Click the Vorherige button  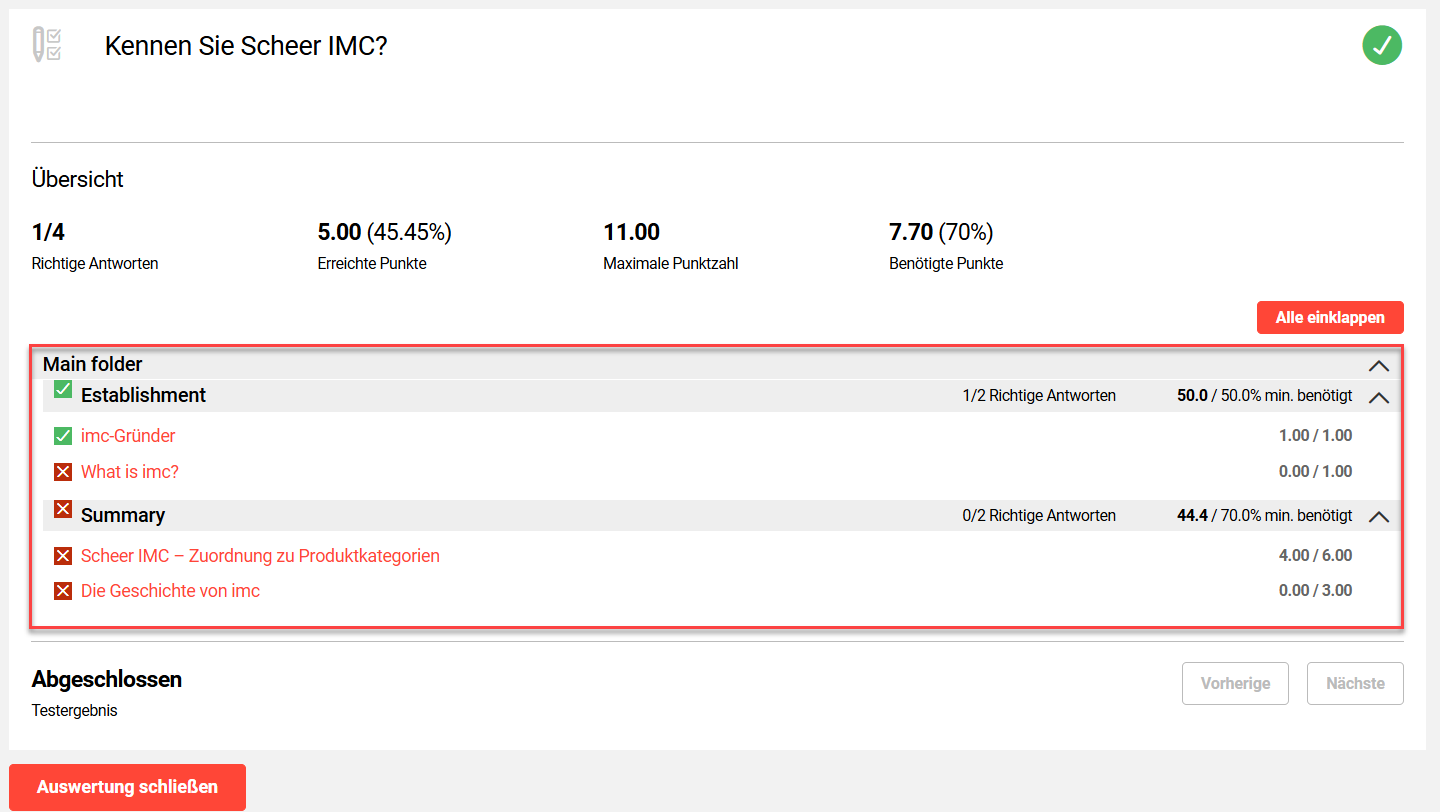(x=1236, y=684)
